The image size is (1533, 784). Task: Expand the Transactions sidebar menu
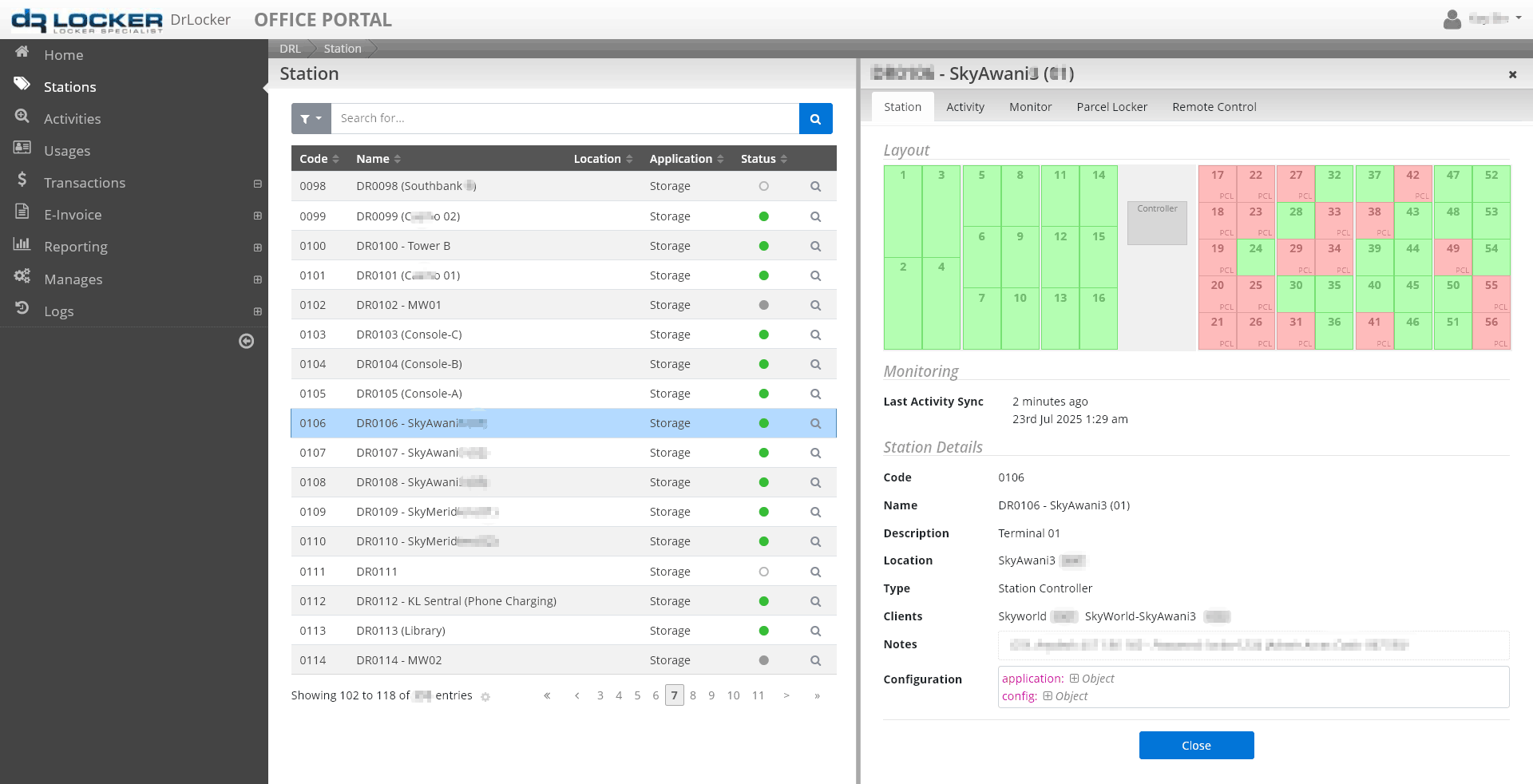pos(257,184)
